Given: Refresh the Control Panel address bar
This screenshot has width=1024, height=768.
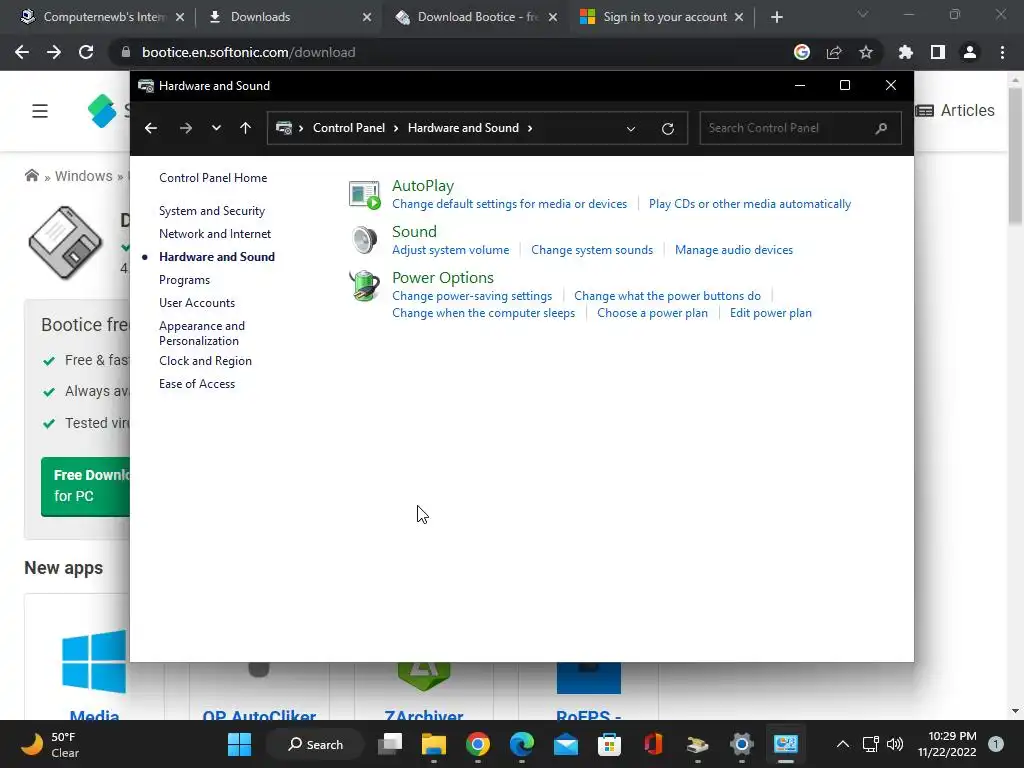Looking at the screenshot, I should point(667,129).
